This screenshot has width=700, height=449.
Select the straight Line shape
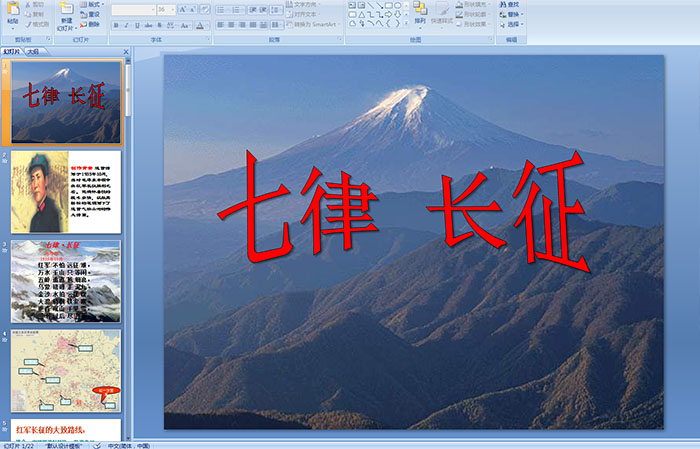pyautogui.click(x=371, y=5)
